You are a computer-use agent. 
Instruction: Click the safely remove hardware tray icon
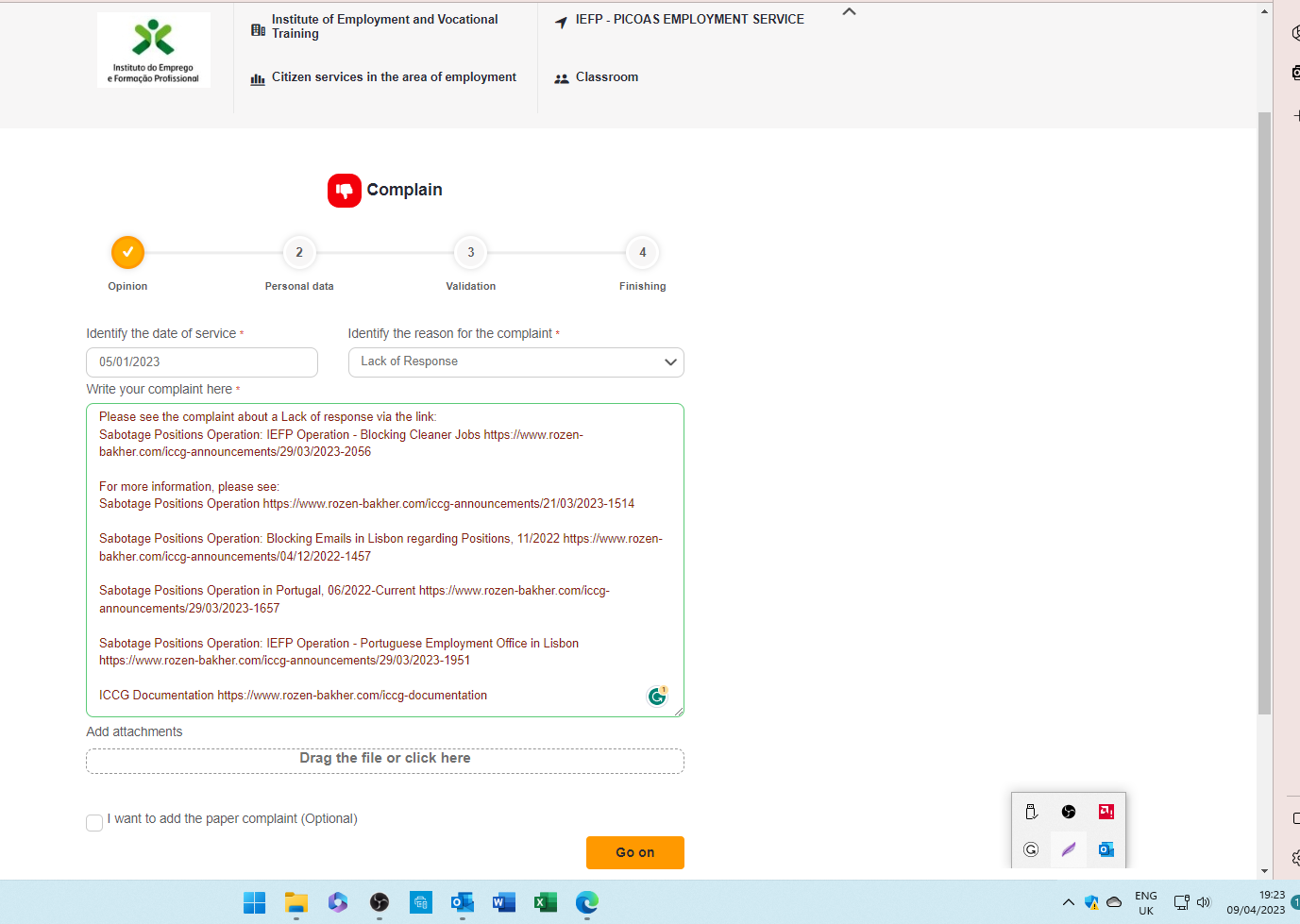coord(1031,811)
